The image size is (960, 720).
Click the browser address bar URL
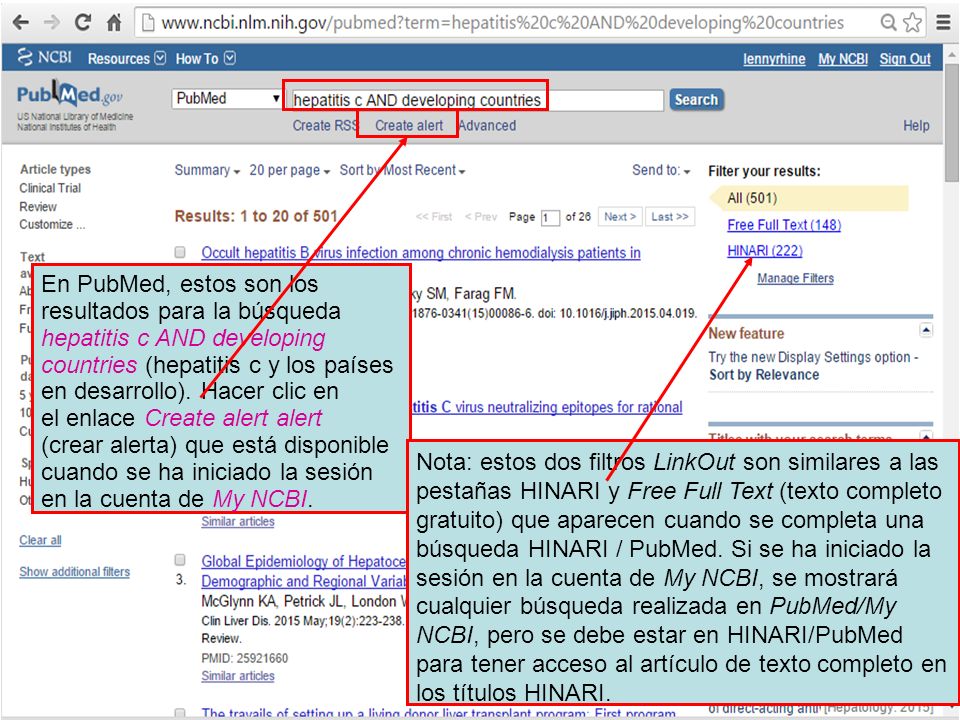pos(502,23)
